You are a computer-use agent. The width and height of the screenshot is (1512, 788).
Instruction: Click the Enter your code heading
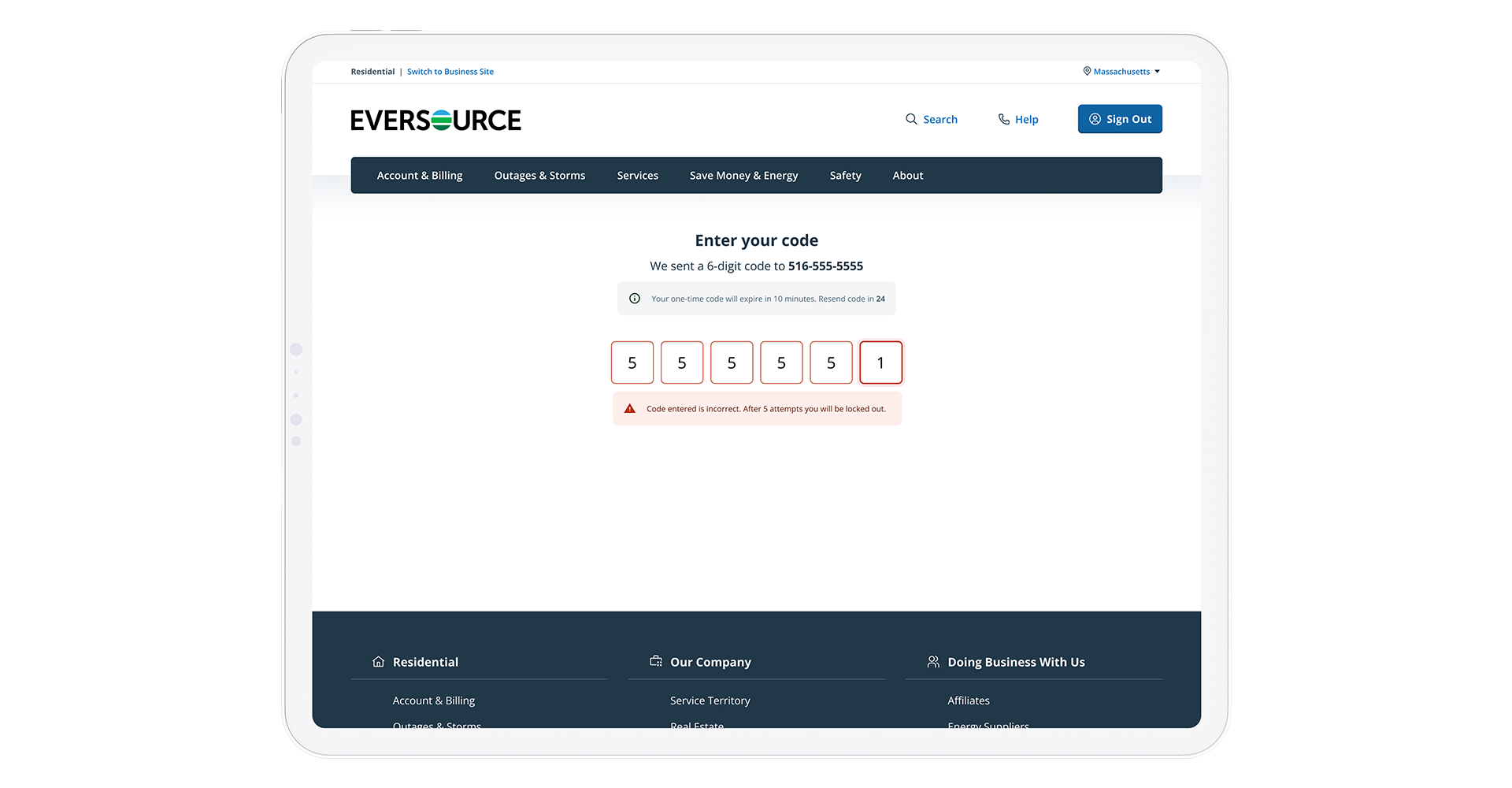coord(757,240)
